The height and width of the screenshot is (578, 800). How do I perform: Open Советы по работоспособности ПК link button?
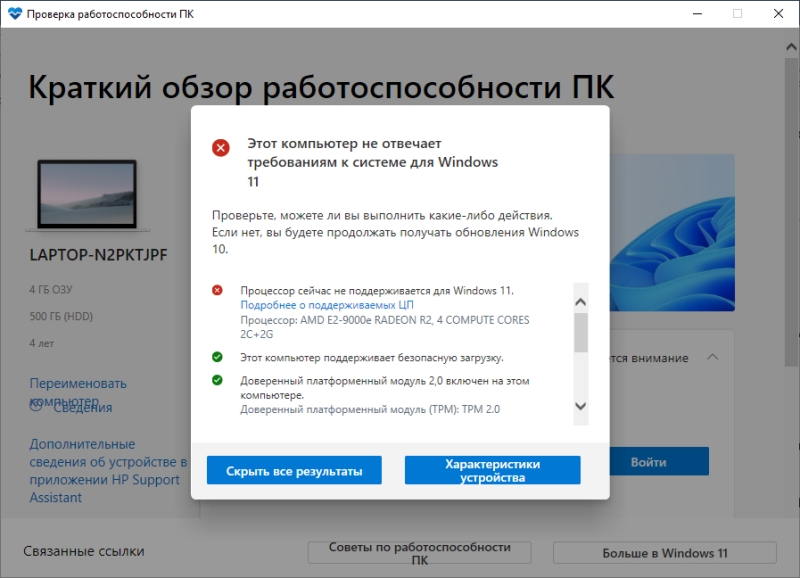tap(419, 553)
